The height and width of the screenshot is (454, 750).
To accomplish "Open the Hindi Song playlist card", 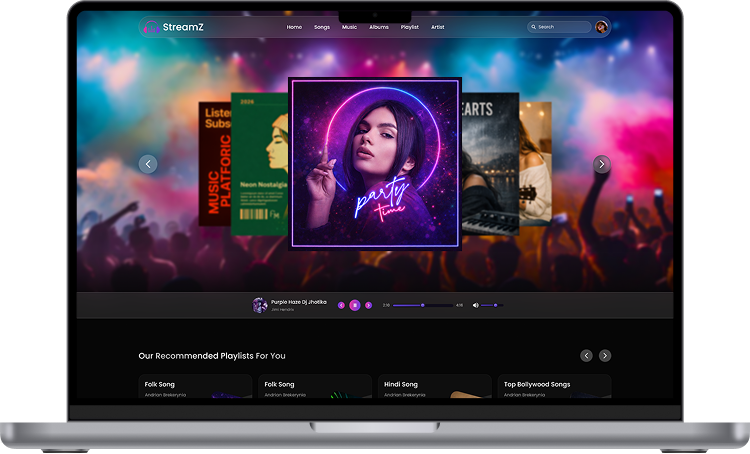I will point(435,386).
